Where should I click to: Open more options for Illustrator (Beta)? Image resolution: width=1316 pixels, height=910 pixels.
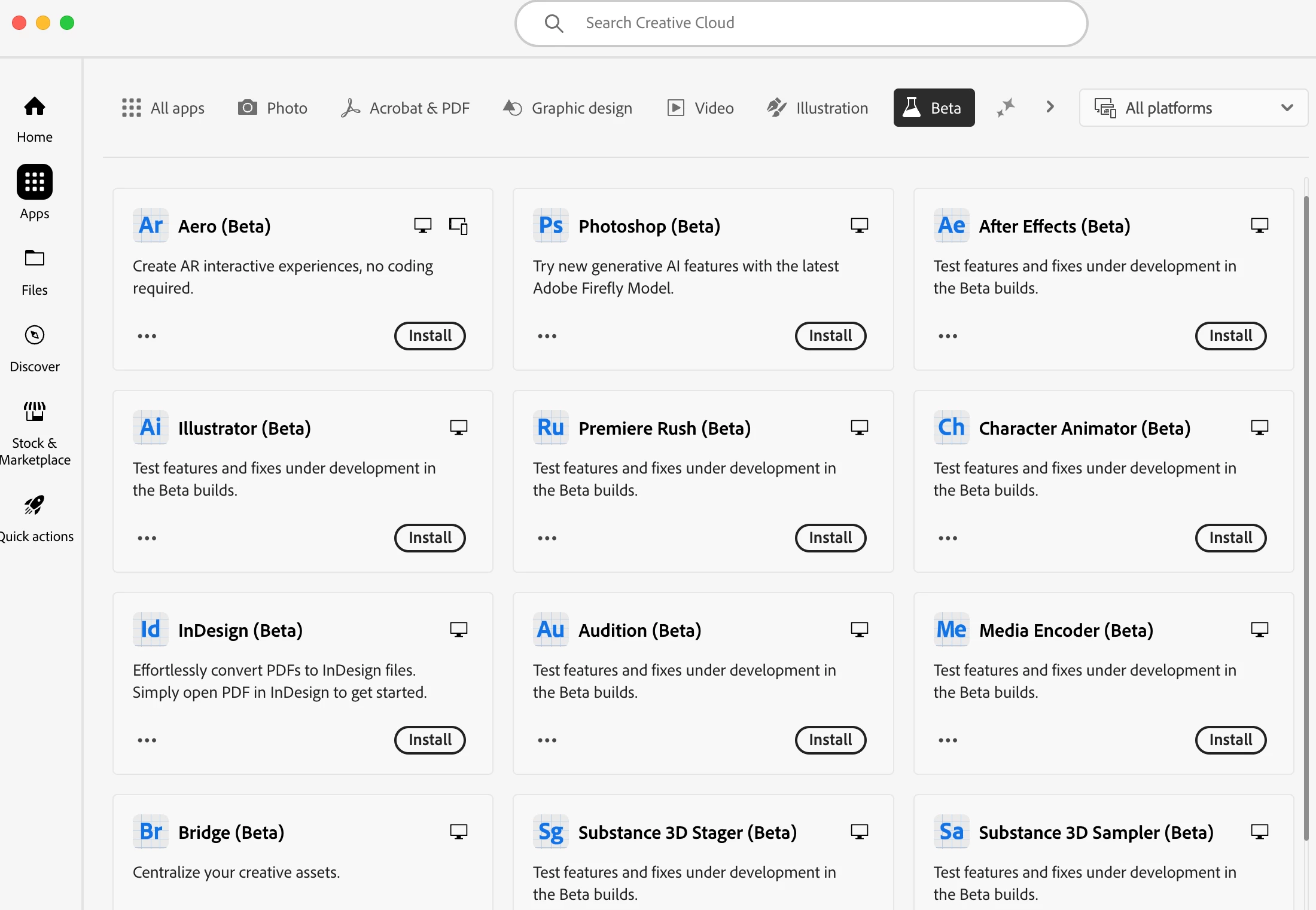tap(147, 538)
